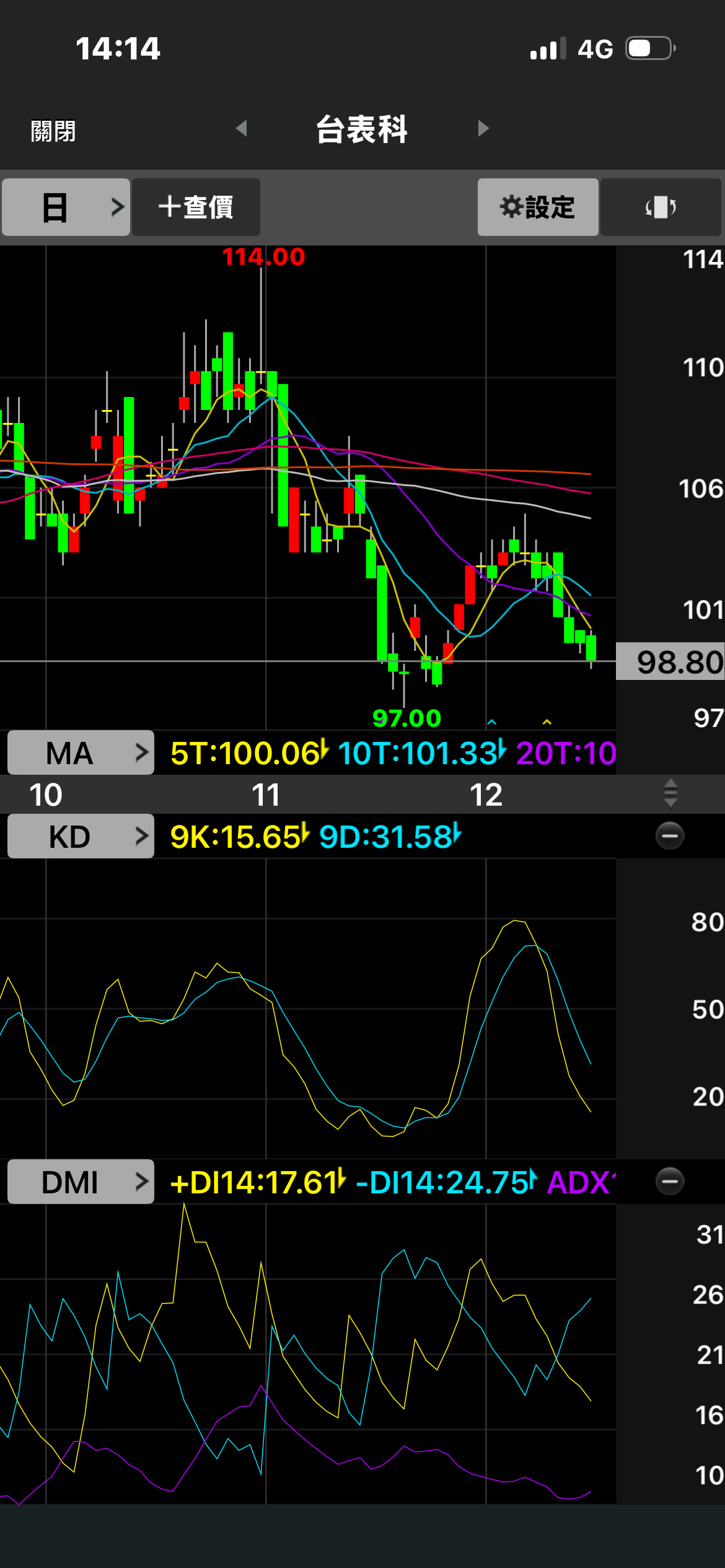Open the 日 period dropdown
The height and width of the screenshot is (1568, 725).
coord(66,207)
